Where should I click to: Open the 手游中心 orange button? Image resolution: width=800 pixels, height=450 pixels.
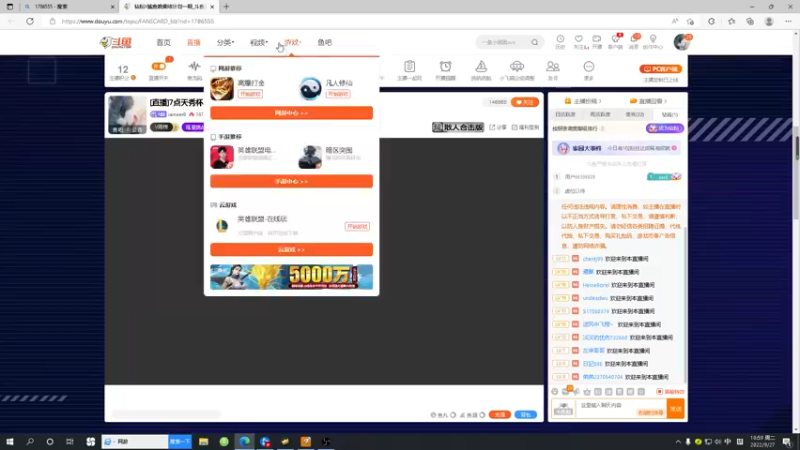[291, 181]
